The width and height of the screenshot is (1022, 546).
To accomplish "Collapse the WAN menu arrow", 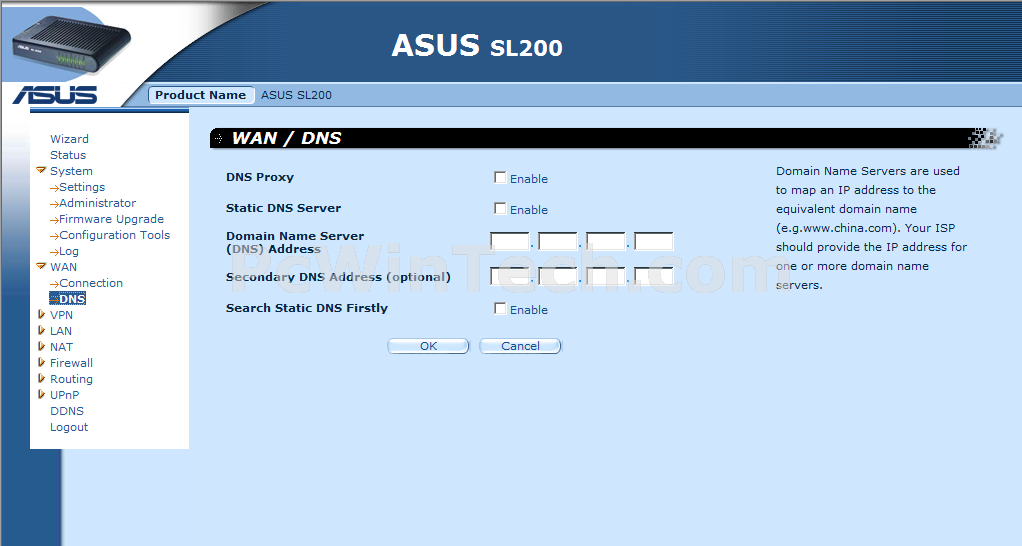I will tap(41, 266).
